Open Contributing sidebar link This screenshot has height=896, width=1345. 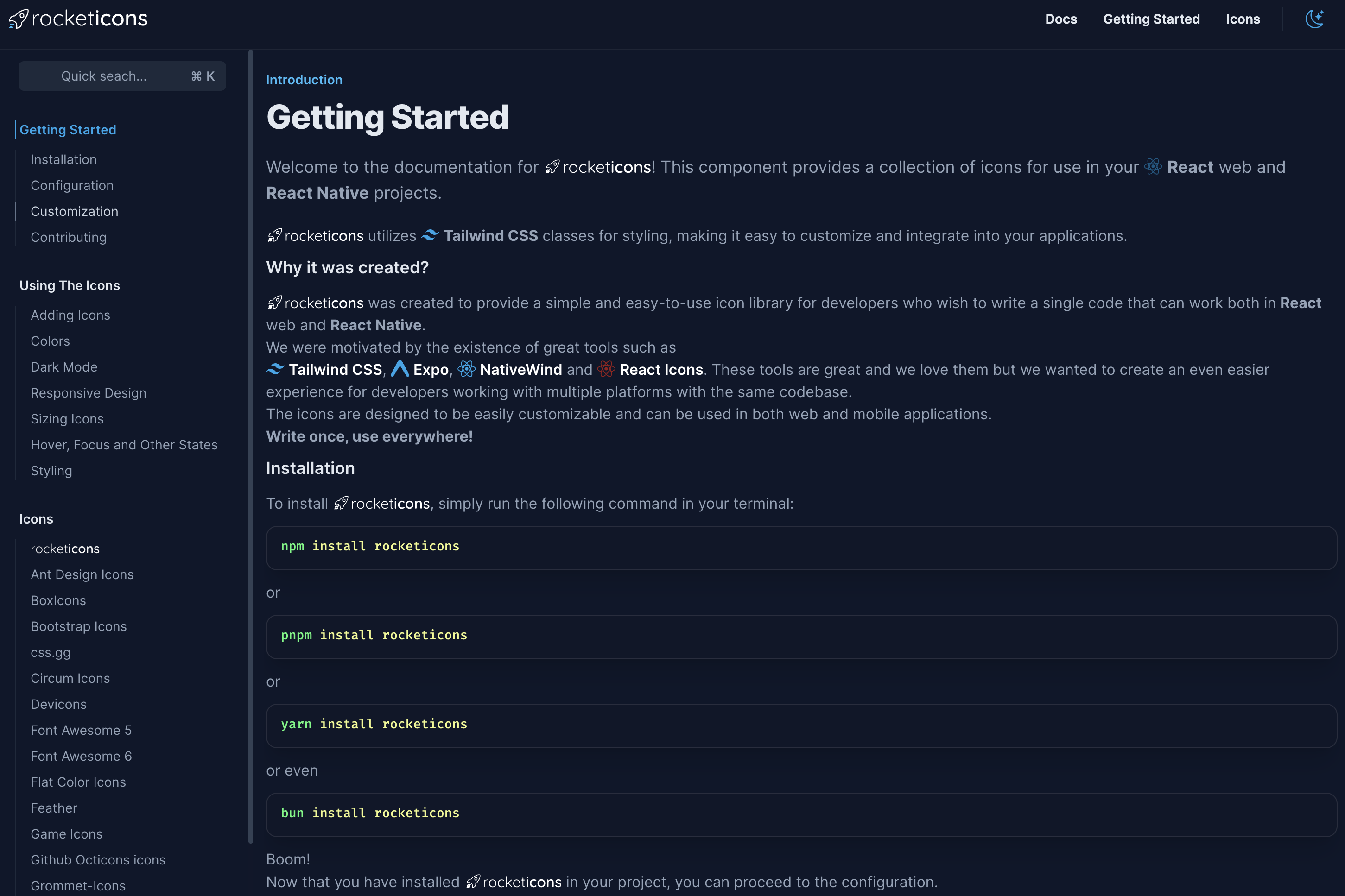click(x=69, y=237)
